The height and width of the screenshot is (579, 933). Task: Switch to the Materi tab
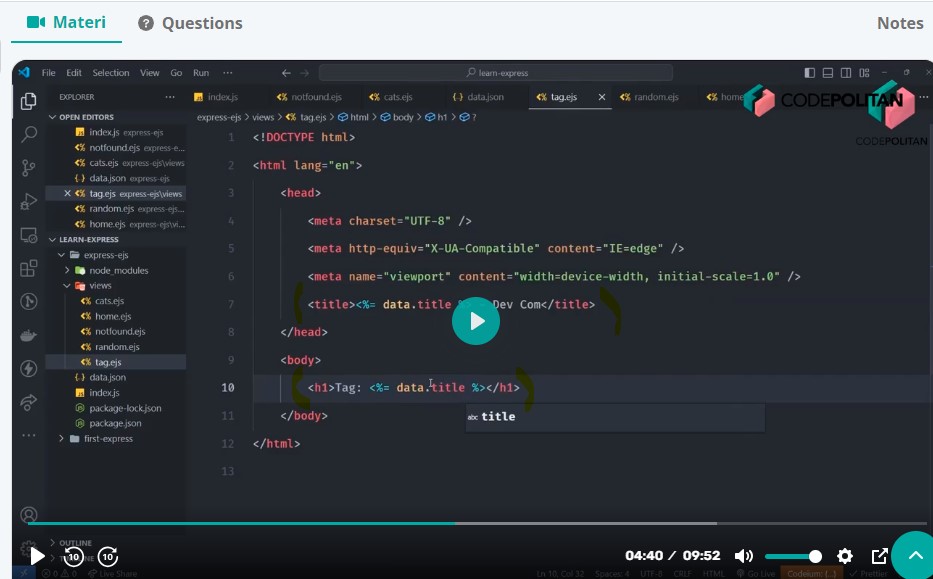(x=66, y=23)
